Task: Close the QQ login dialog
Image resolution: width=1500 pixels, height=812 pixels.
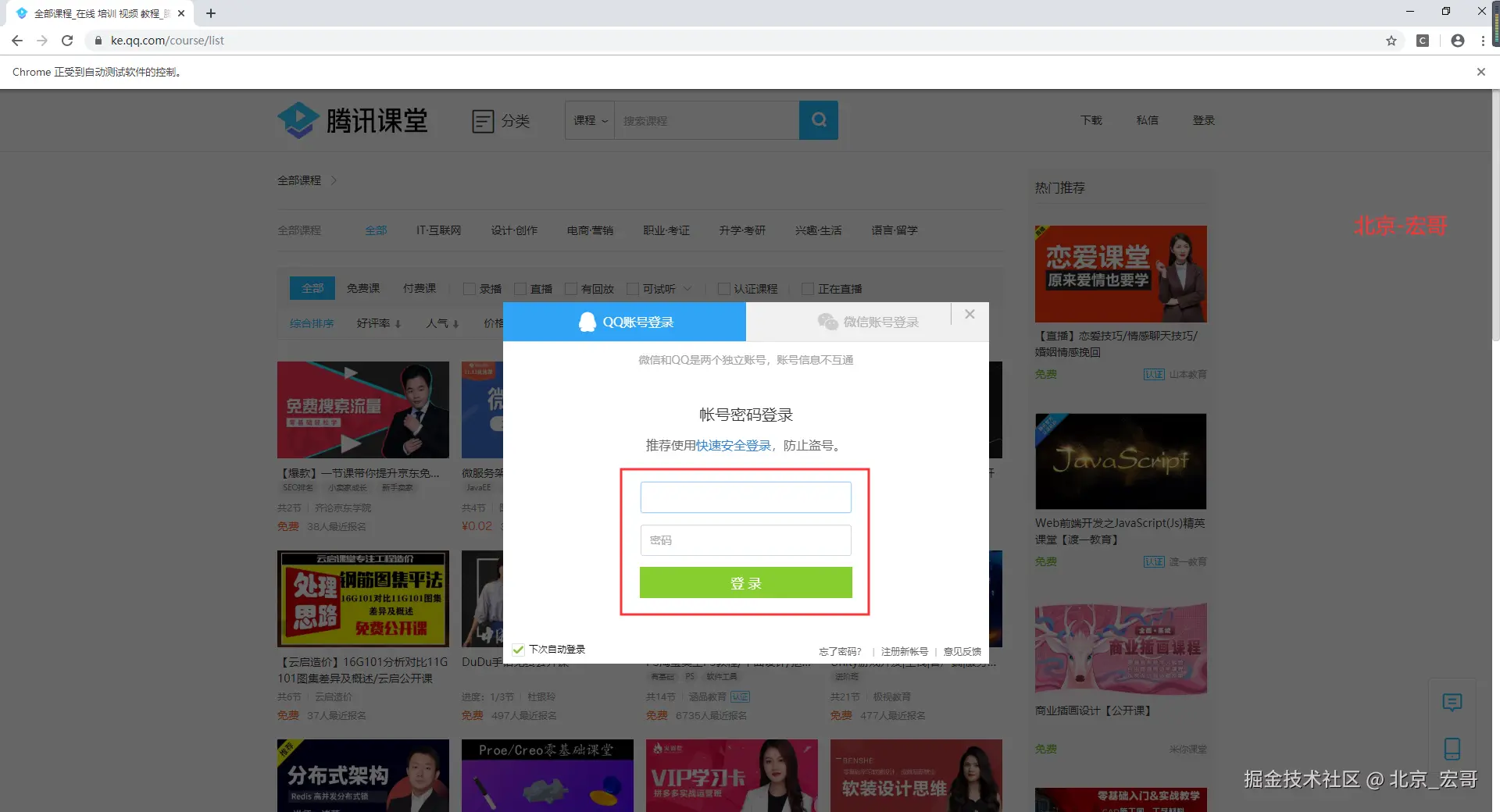Action: (970, 314)
